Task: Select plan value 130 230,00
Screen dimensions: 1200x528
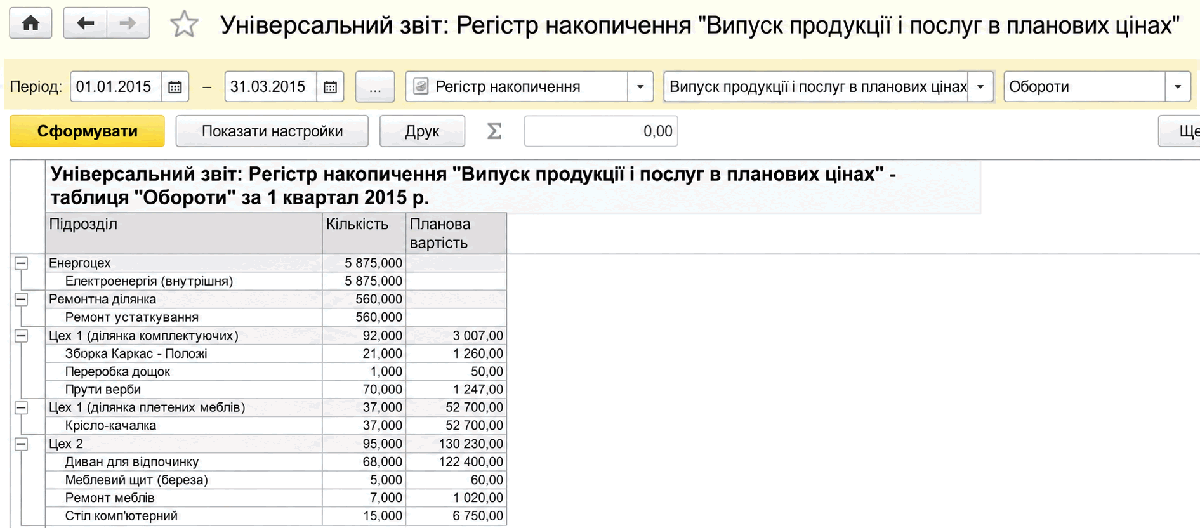Action: 456,443
